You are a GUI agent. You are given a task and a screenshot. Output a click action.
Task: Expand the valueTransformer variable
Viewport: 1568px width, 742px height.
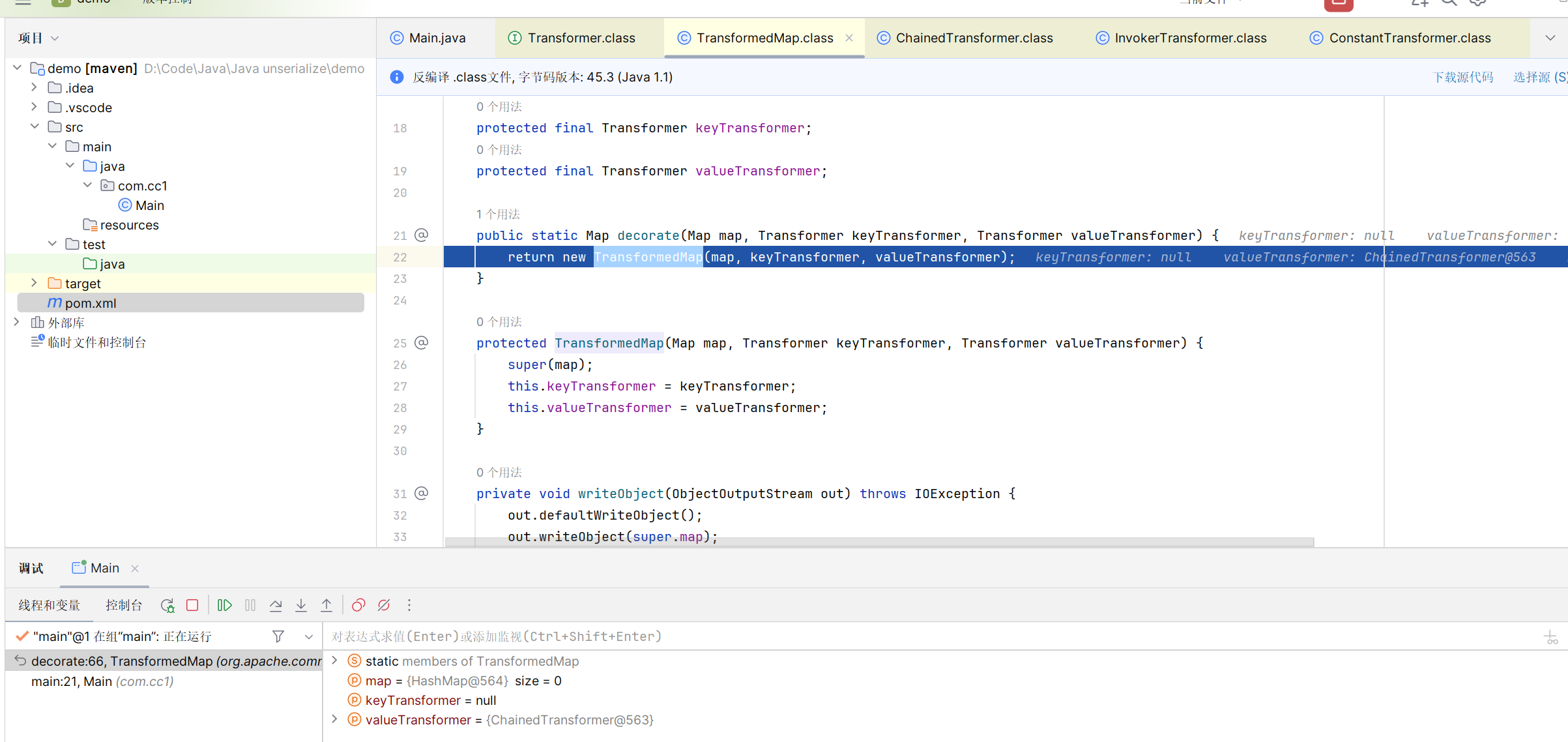(x=335, y=719)
